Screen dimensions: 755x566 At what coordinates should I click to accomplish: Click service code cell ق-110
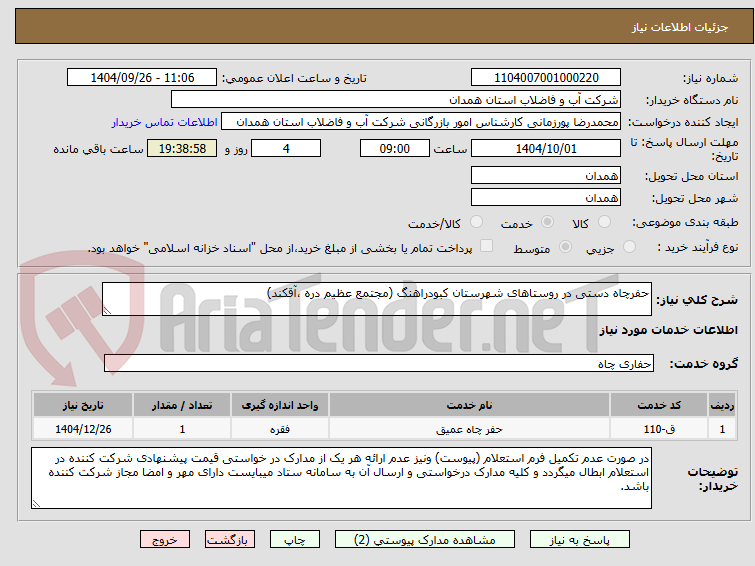point(659,429)
